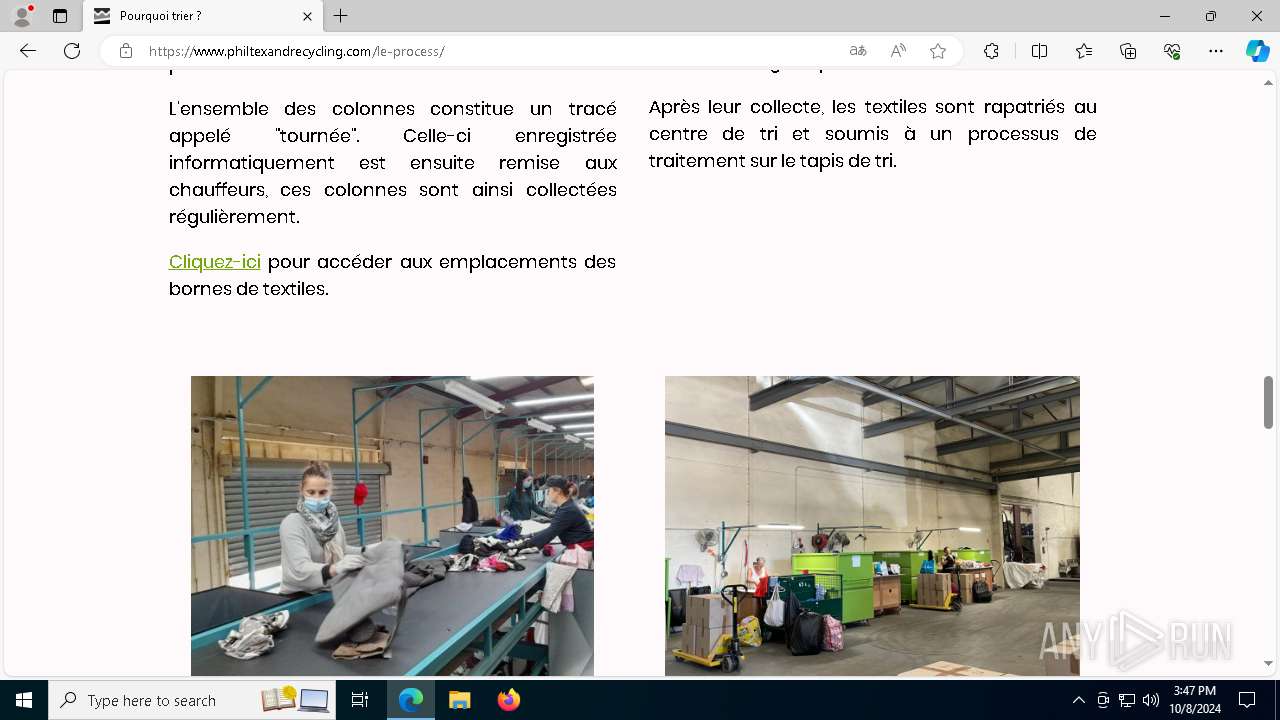Refresh the current page
This screenshot has width=1280, height=720.
tap(72, 51)
